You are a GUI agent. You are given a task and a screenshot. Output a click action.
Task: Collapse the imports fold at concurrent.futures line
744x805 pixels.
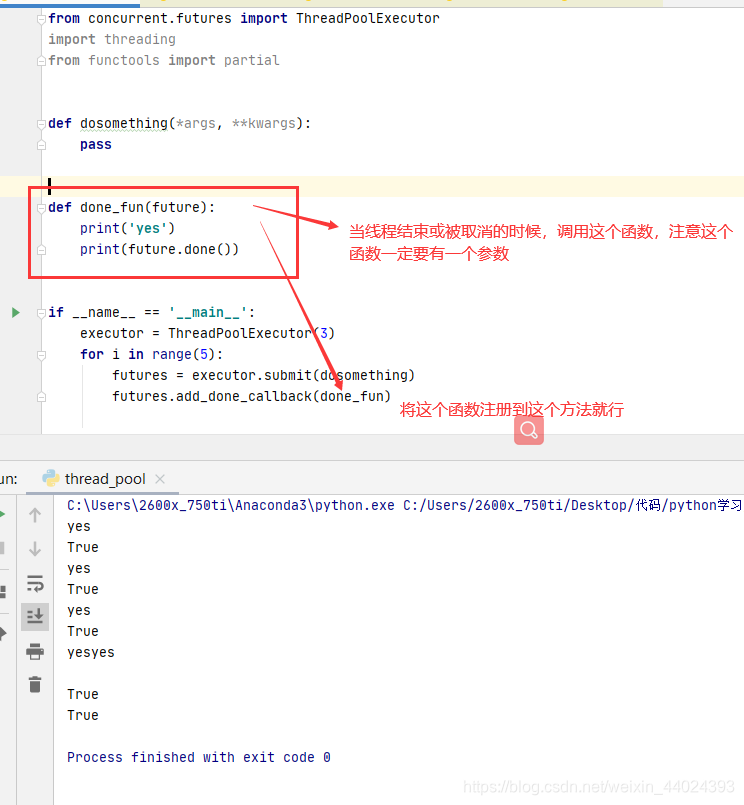(x=42, y=19)
